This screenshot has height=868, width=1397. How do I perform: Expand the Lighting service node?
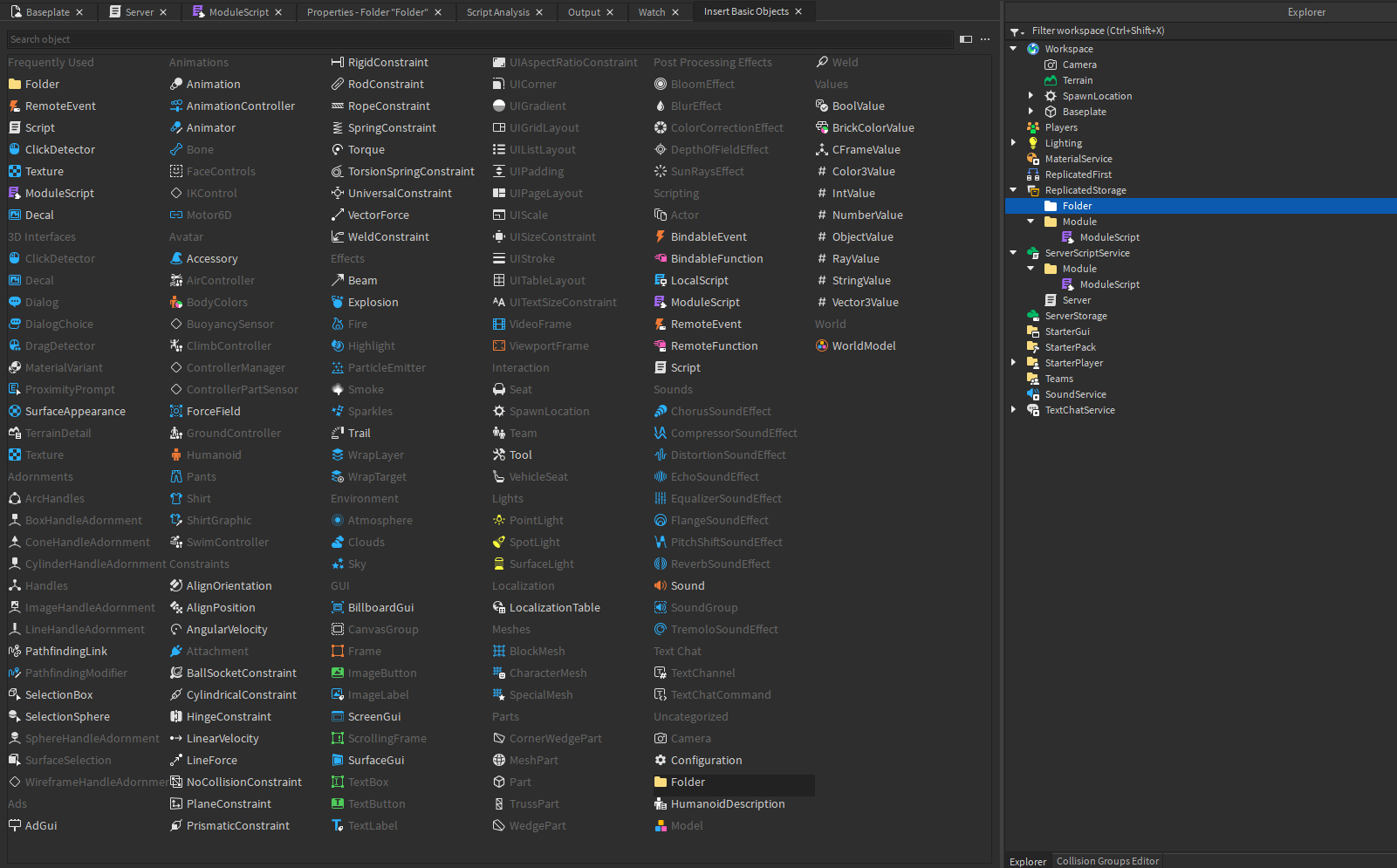coord(1013,143)
